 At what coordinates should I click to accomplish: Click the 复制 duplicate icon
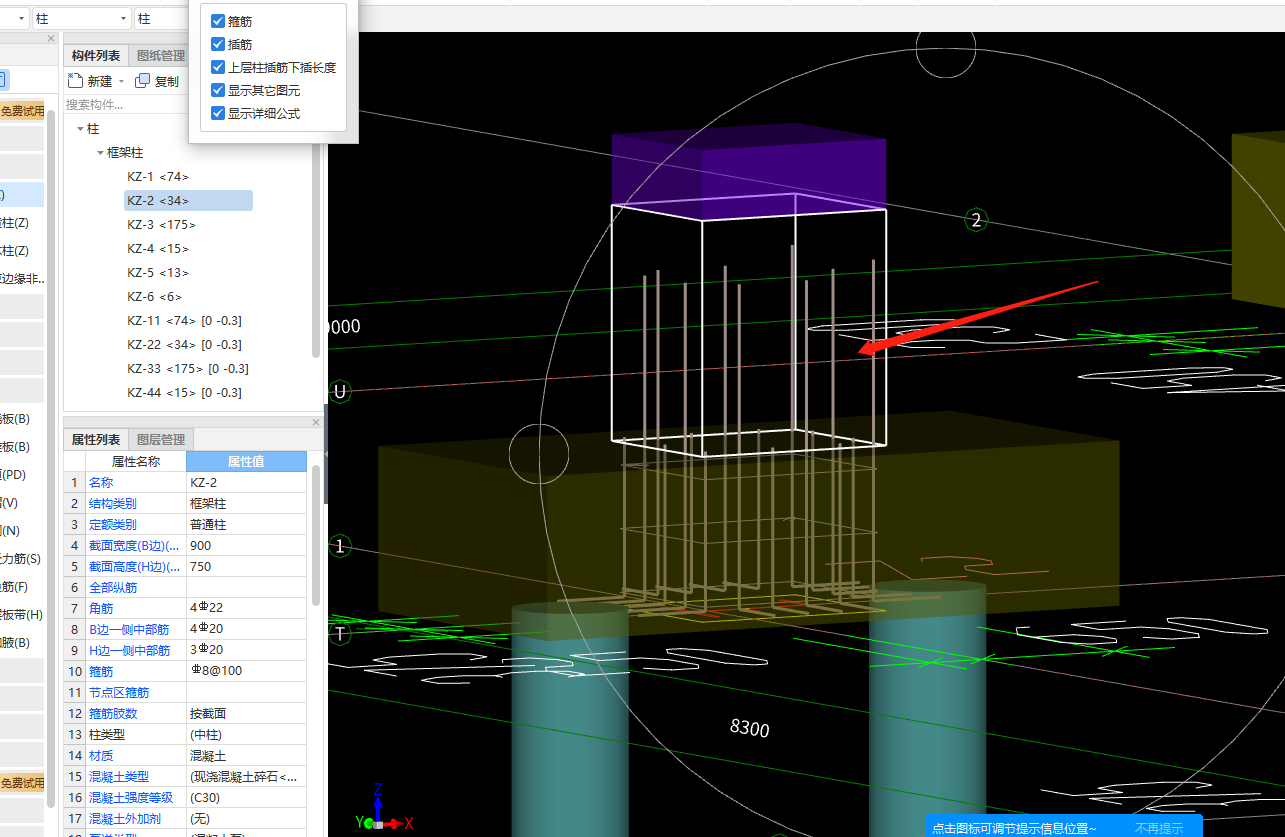click(143, 81)
